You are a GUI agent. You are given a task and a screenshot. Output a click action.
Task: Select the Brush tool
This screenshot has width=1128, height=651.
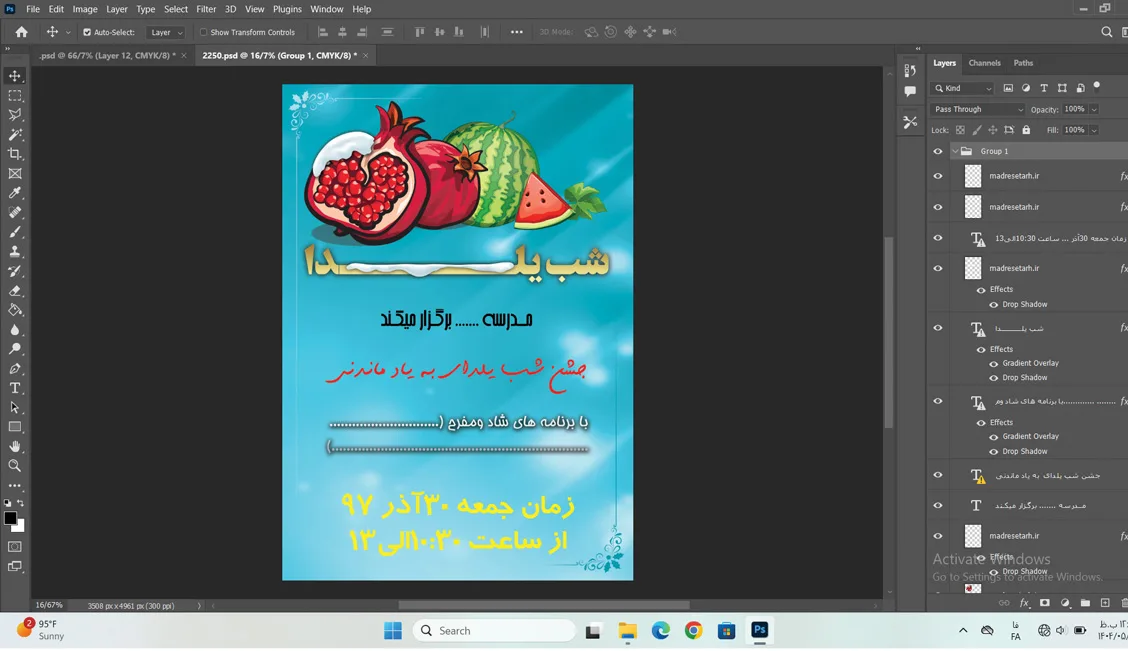pyautogui.click(x=14, y=232)
